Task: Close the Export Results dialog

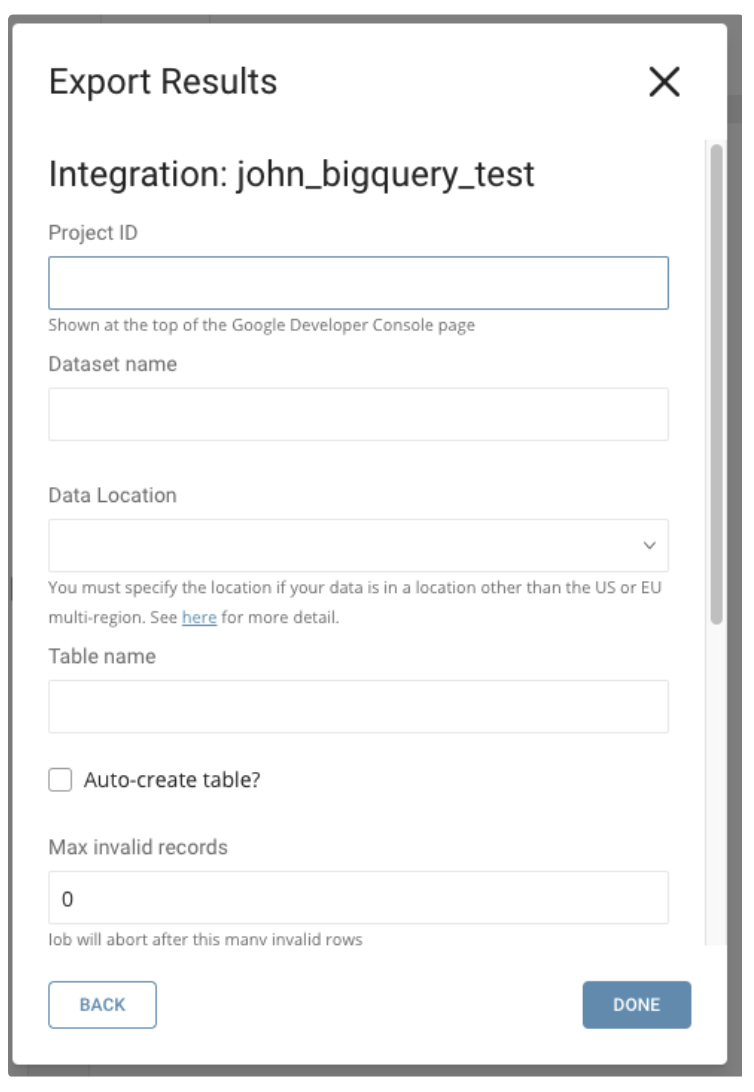Action: pos(664,83)
